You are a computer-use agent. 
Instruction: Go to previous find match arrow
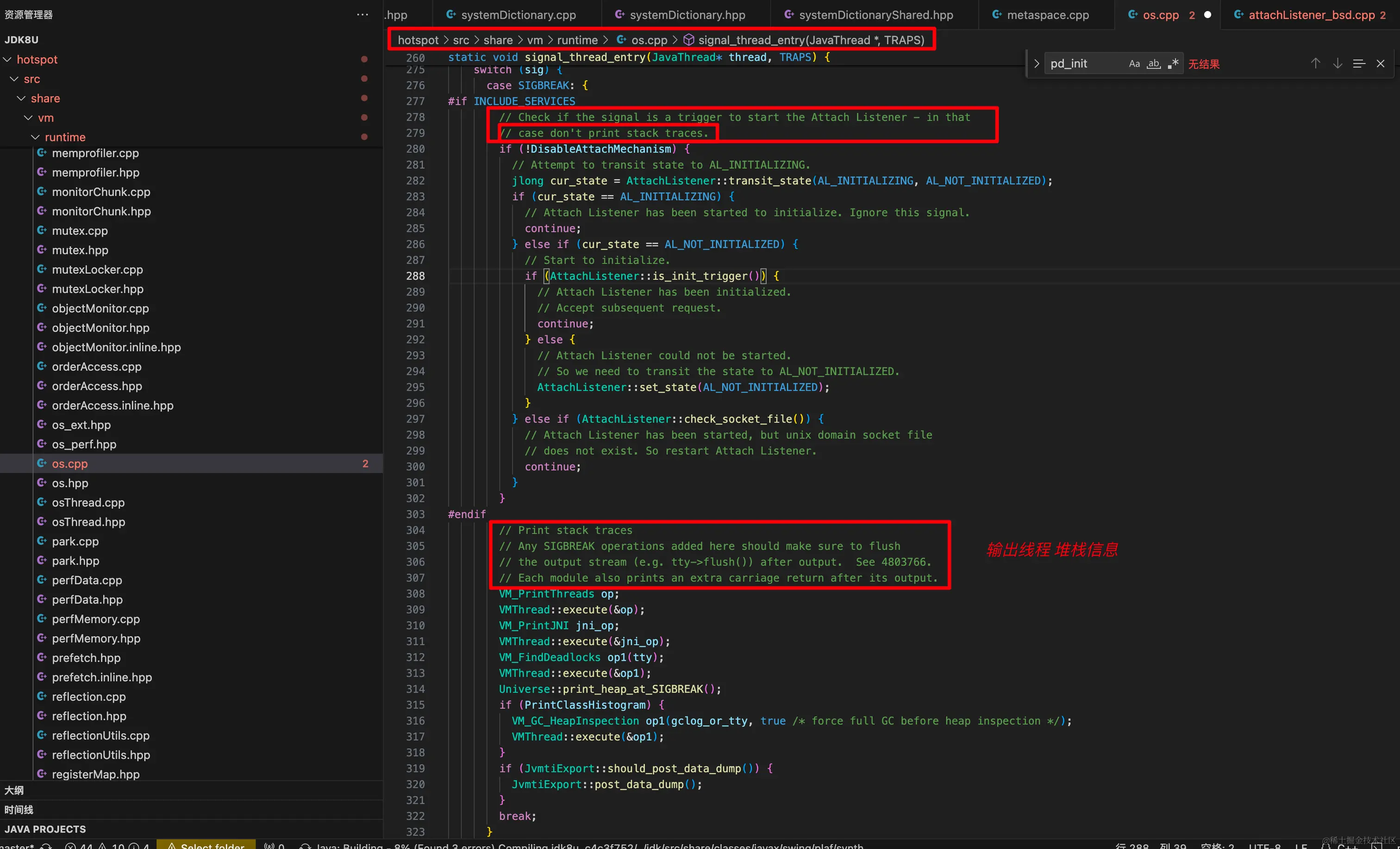tap(1315, 63)
